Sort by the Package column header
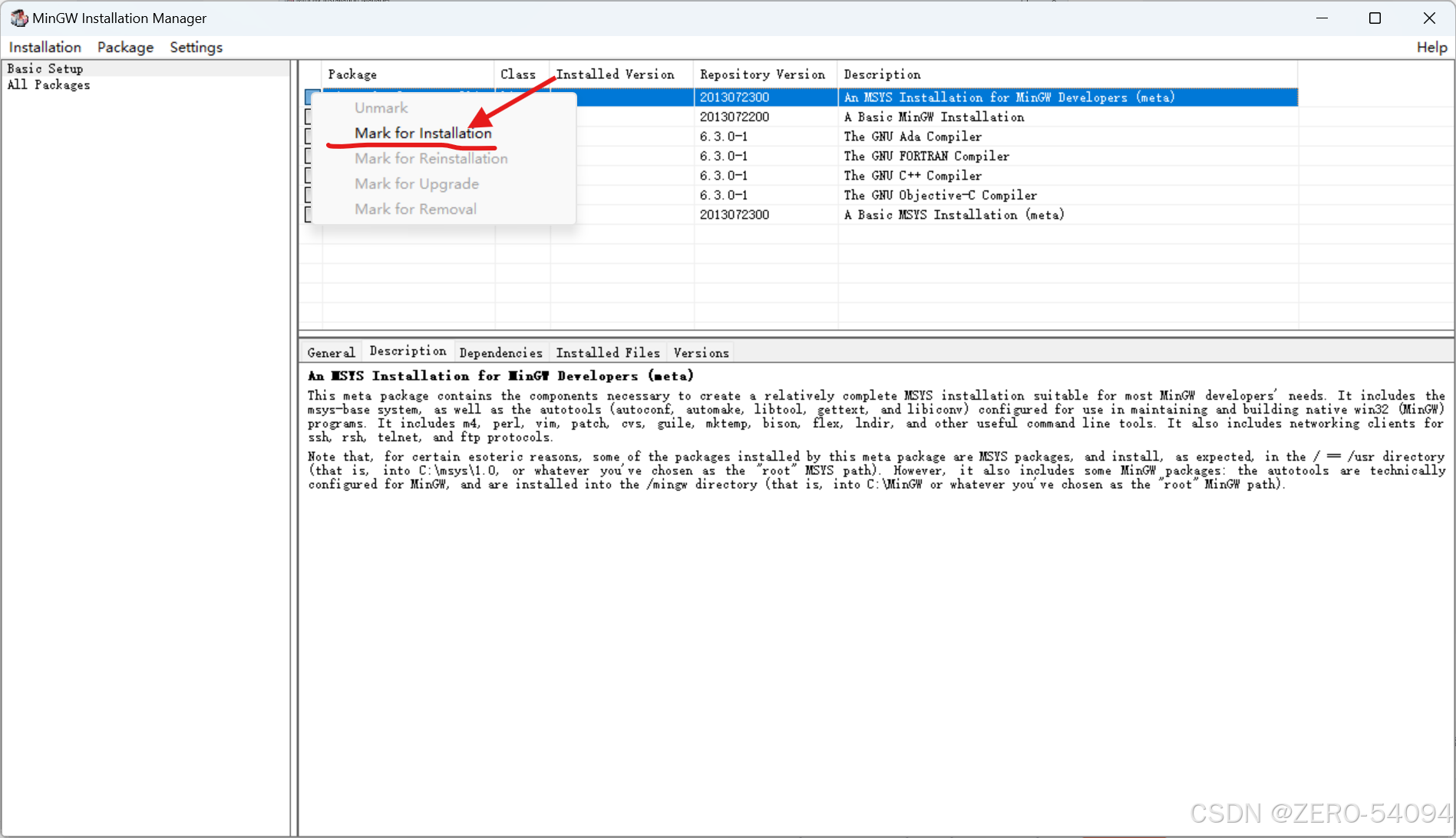The height and width of the screenshot is (838, 1456). click(408, 74)
